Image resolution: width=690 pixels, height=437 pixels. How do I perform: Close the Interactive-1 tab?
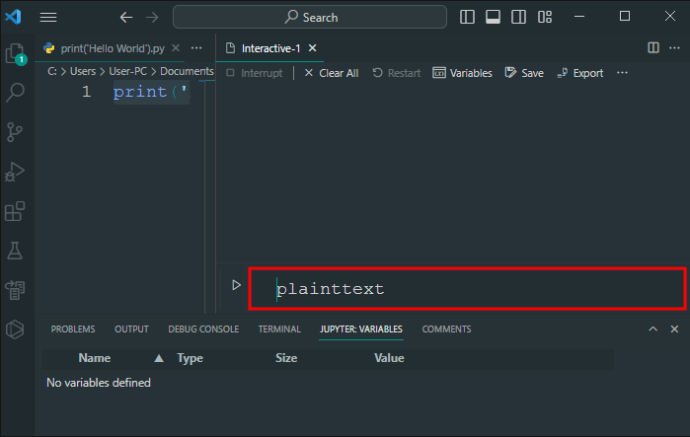point(312,48)
